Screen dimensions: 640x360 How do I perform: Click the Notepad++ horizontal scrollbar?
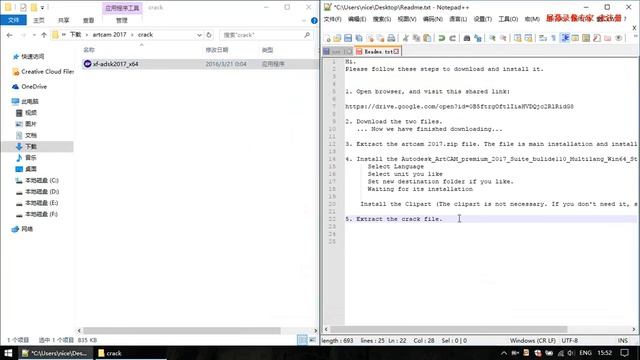pyautogui.click(x=449, y=329)
